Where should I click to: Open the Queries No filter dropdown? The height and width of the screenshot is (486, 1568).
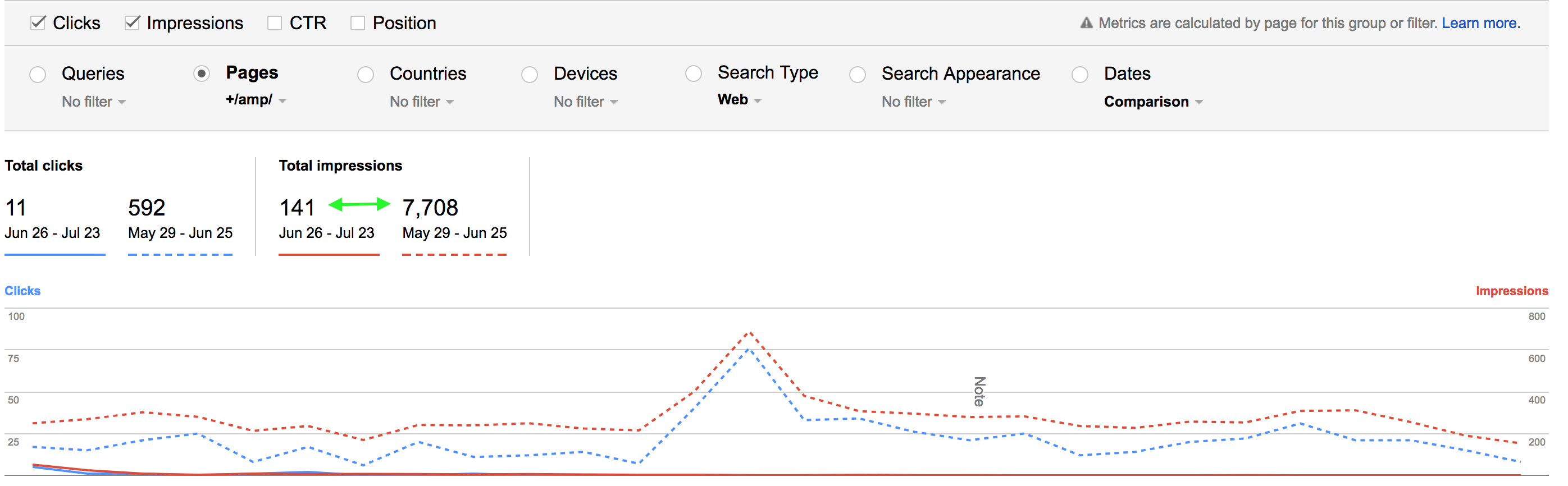pyautogui.click(x=94, y=102)
